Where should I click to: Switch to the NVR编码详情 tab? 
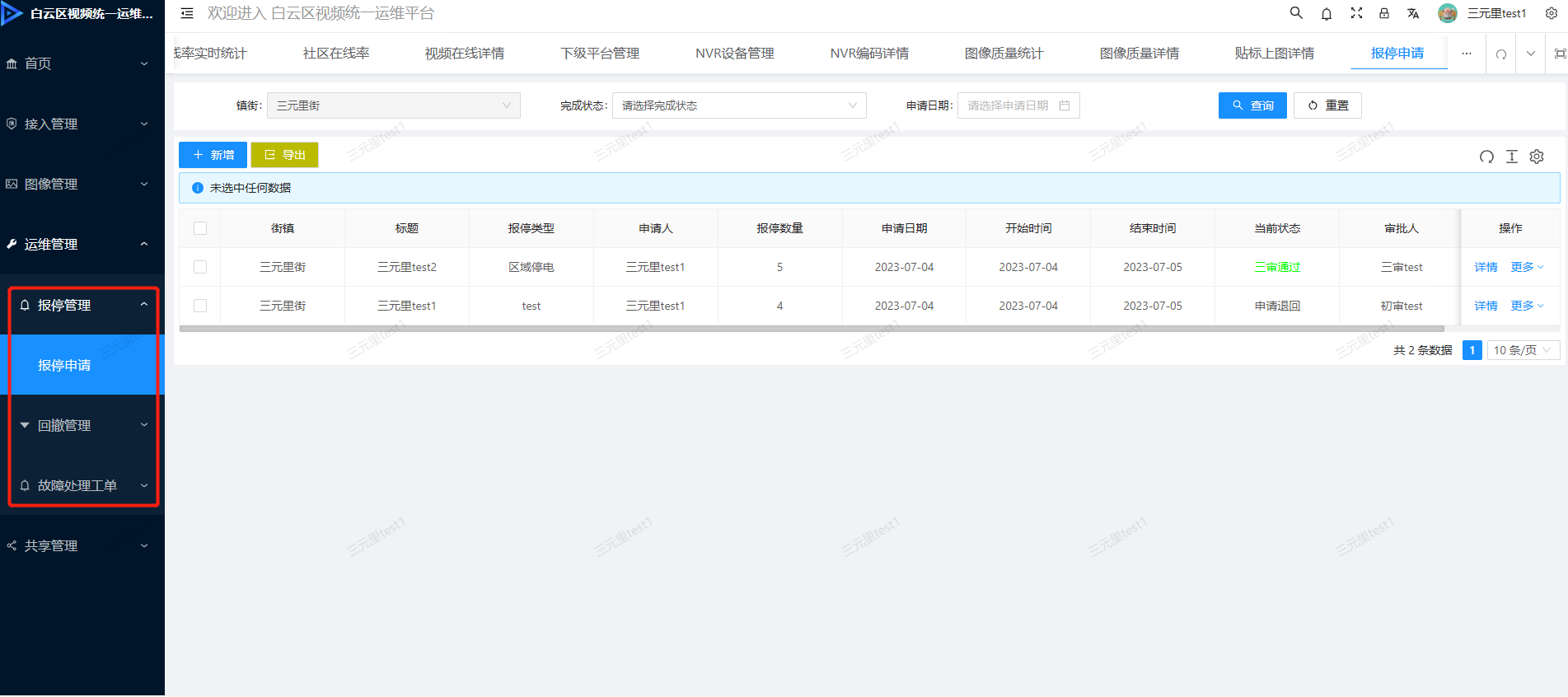869,54
